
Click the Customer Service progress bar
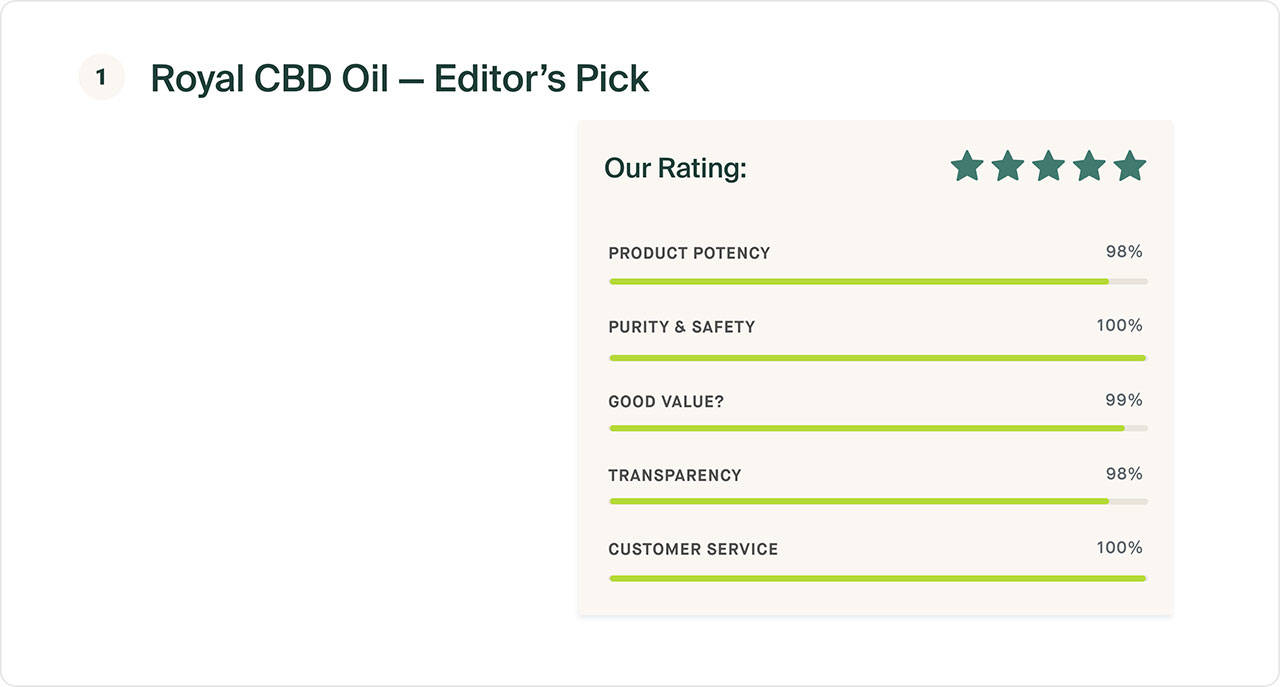[x=877, y=578]
